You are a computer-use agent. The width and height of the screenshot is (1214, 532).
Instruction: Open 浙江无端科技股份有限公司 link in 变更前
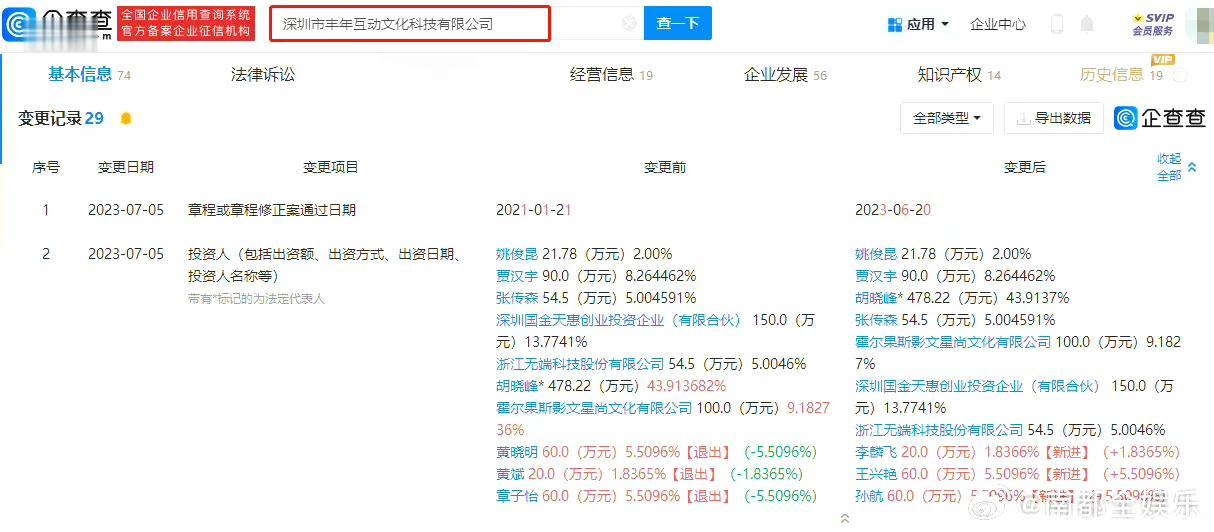581,364
